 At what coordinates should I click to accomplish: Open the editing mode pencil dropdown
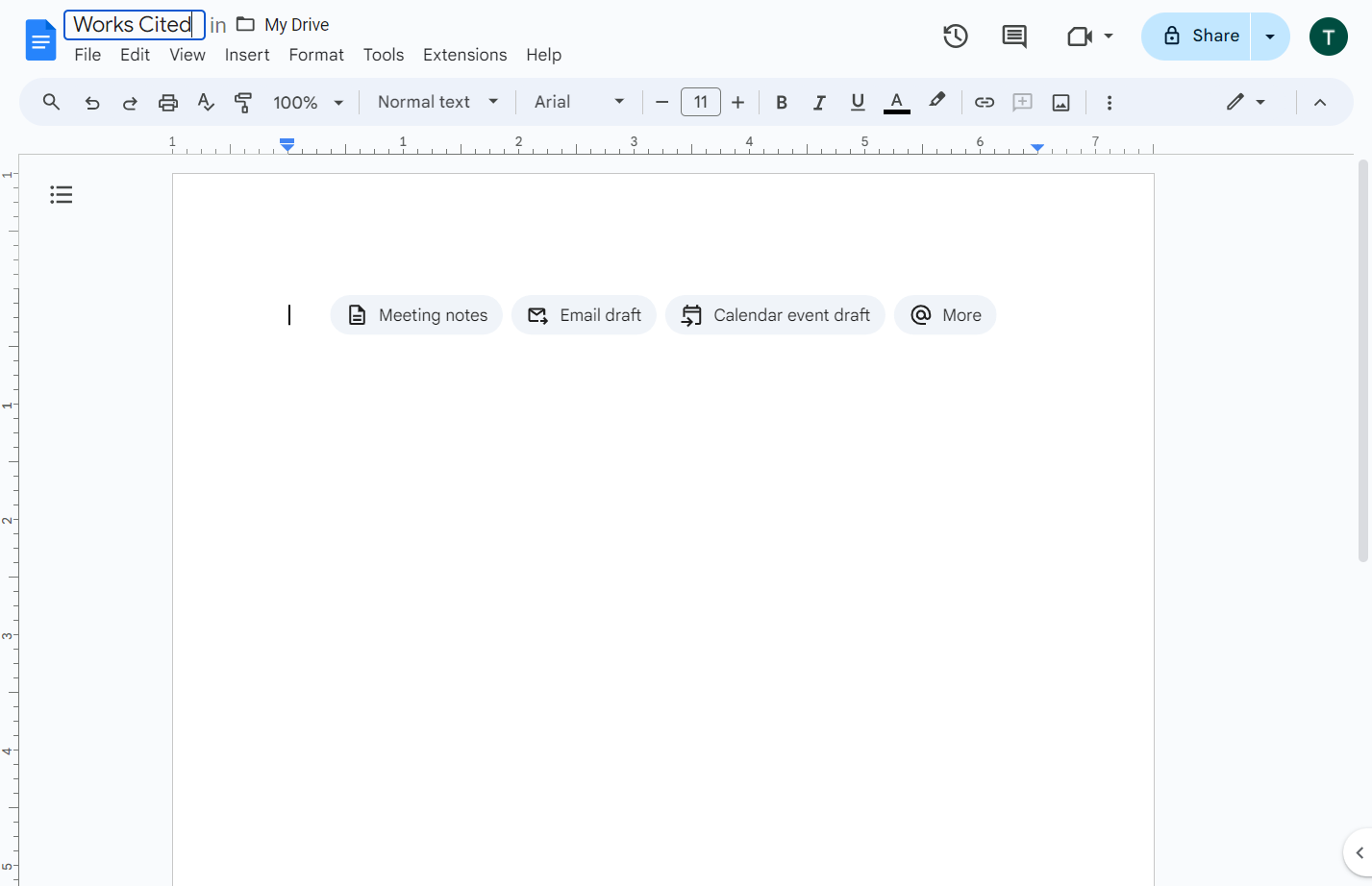tap(1245, 102)
